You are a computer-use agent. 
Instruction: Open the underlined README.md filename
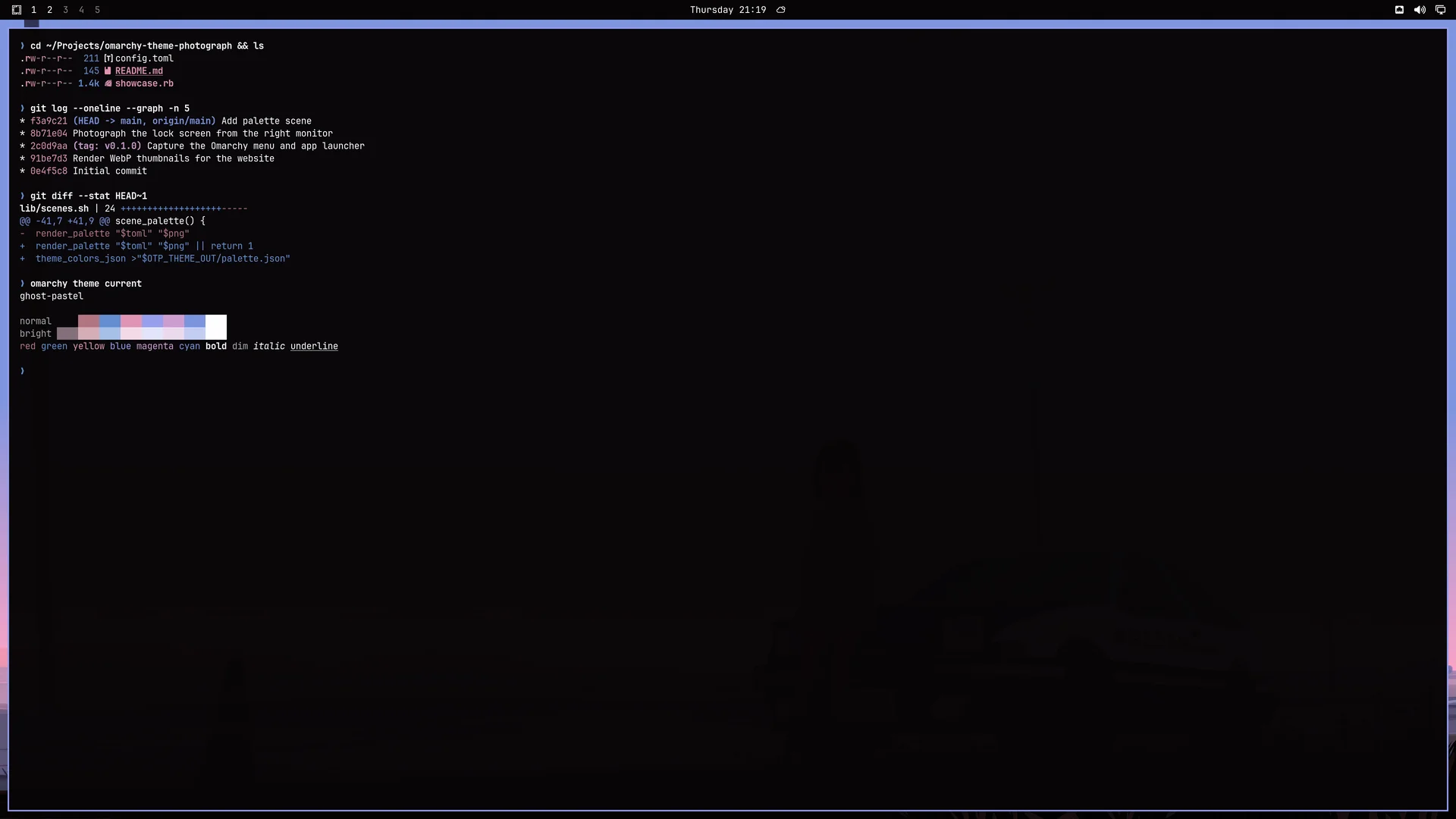pos(139,71)
